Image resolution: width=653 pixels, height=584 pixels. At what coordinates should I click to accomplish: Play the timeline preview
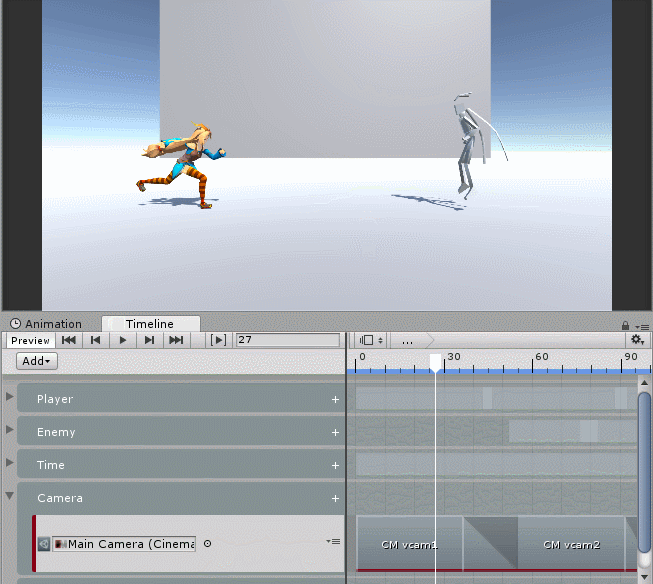pos(122,340)
